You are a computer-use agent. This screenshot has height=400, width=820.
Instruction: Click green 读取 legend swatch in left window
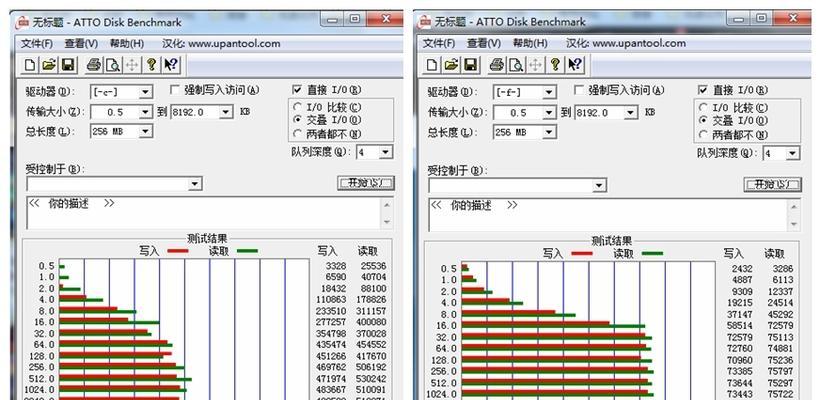[247, 251]
